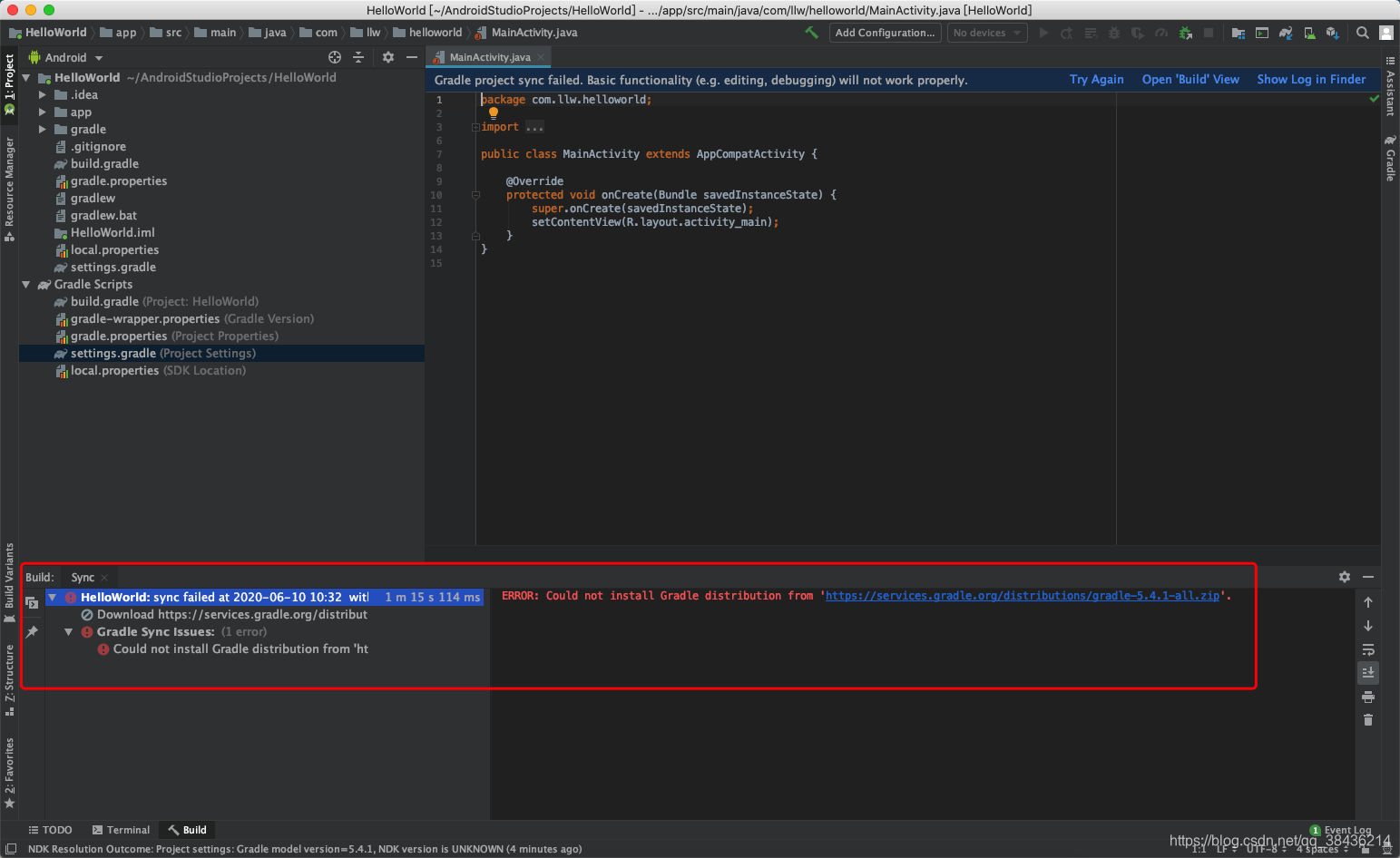Image resolution: width=1400 pixels, height=858 pixels.
Task: Open the Terminal tool window tab
Action: [x=121, y=830]
